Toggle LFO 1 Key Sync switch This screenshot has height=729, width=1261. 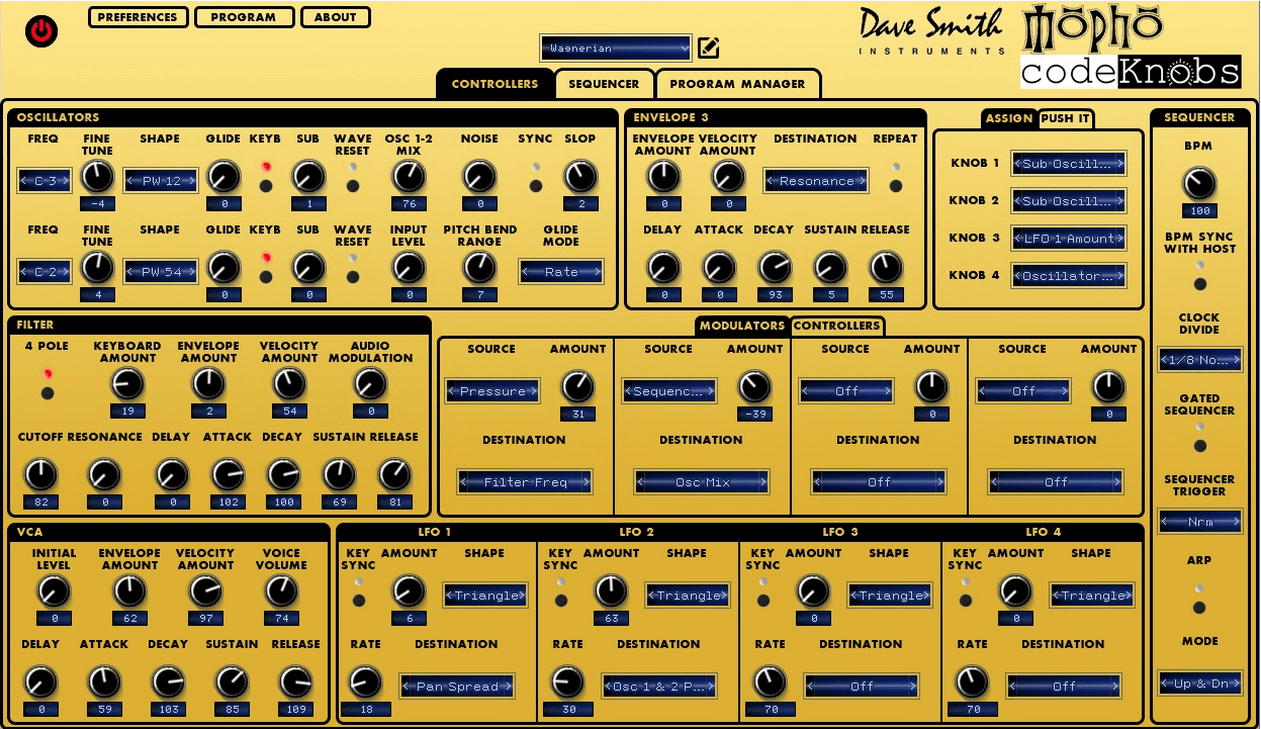pos(359,600)
